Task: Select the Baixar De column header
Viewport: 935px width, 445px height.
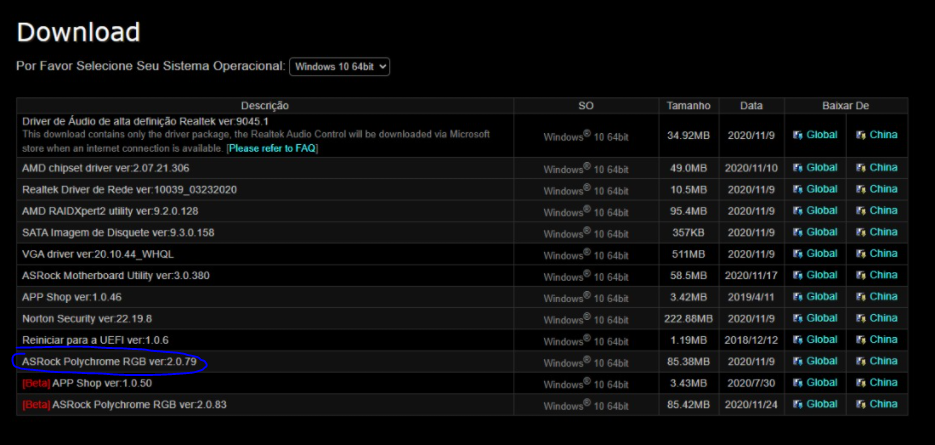Action: pos(846,106)
